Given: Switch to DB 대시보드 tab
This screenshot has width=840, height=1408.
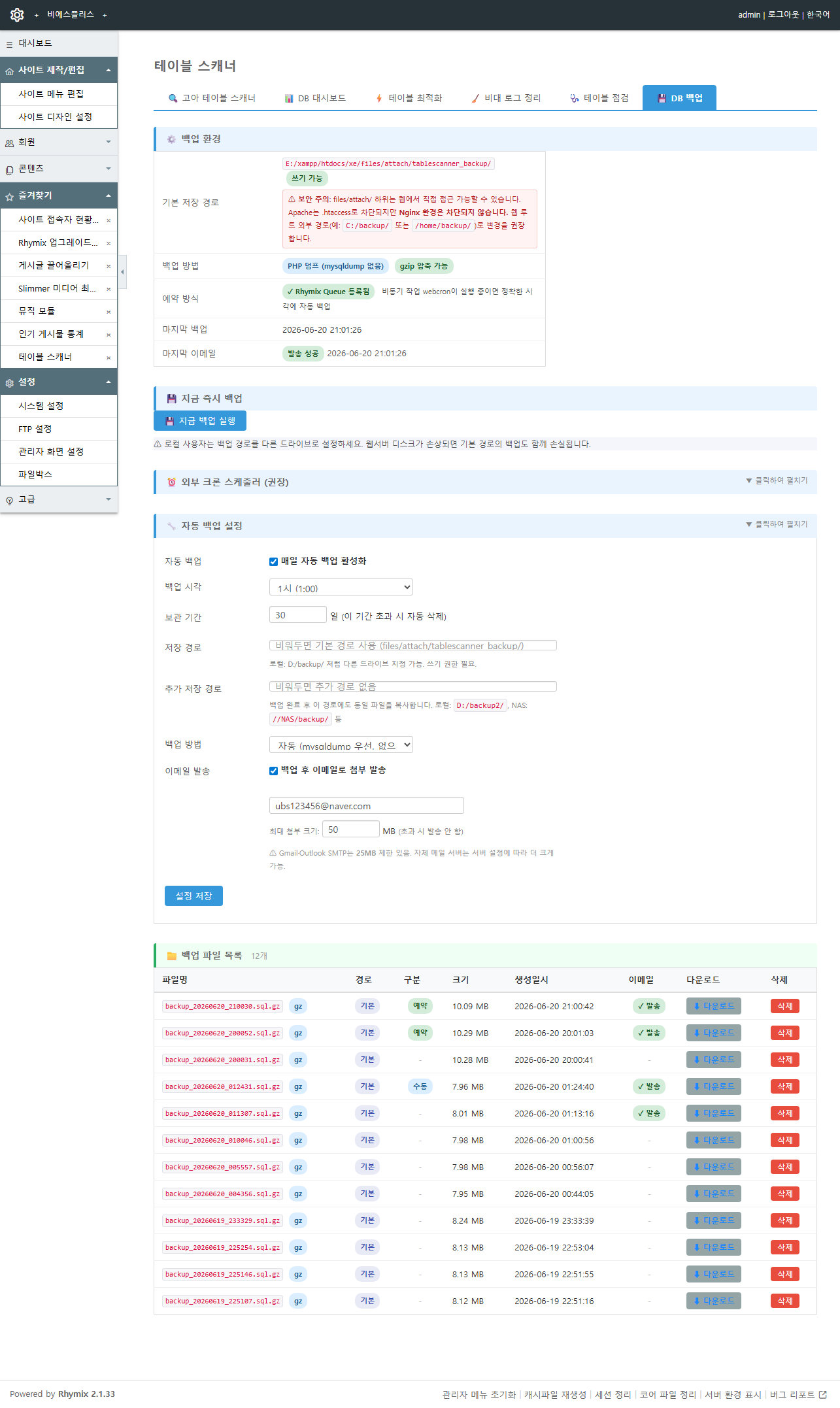Looking at the screenshot, I should pos(315,98).
